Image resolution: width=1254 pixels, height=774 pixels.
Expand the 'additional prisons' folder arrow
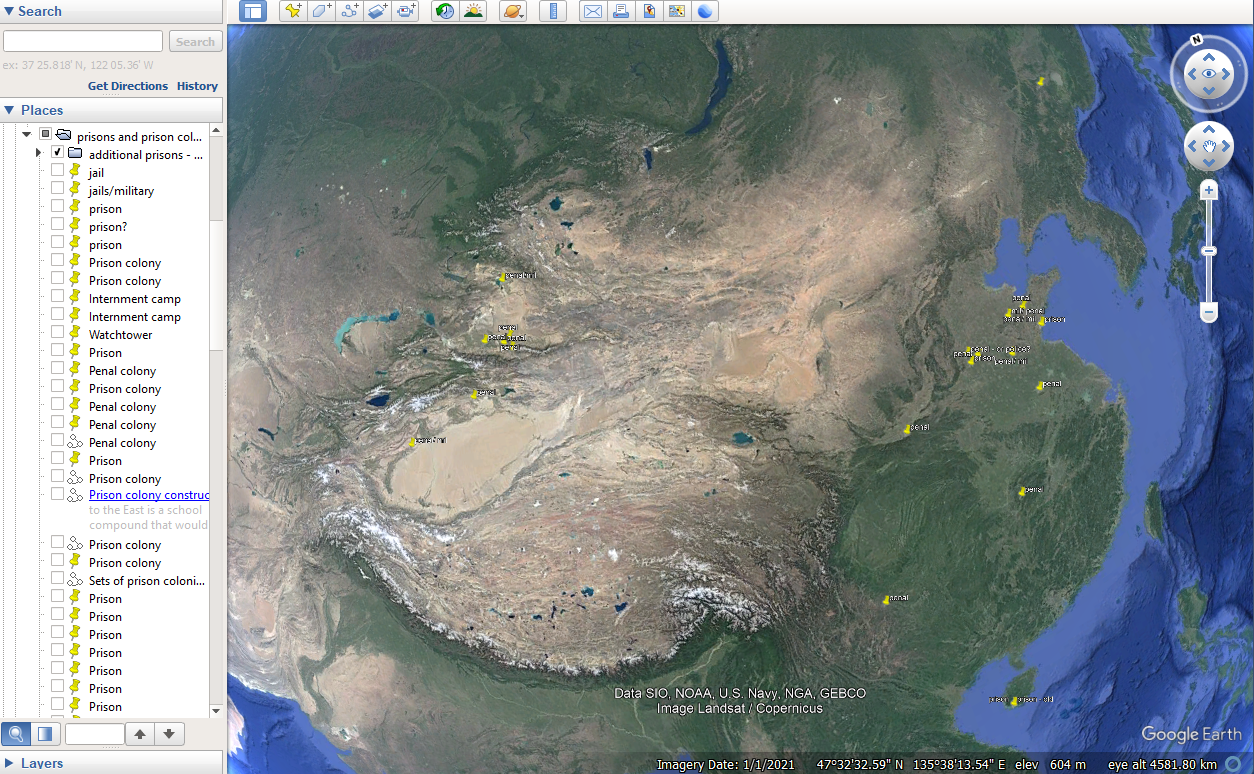coord(39,154)
